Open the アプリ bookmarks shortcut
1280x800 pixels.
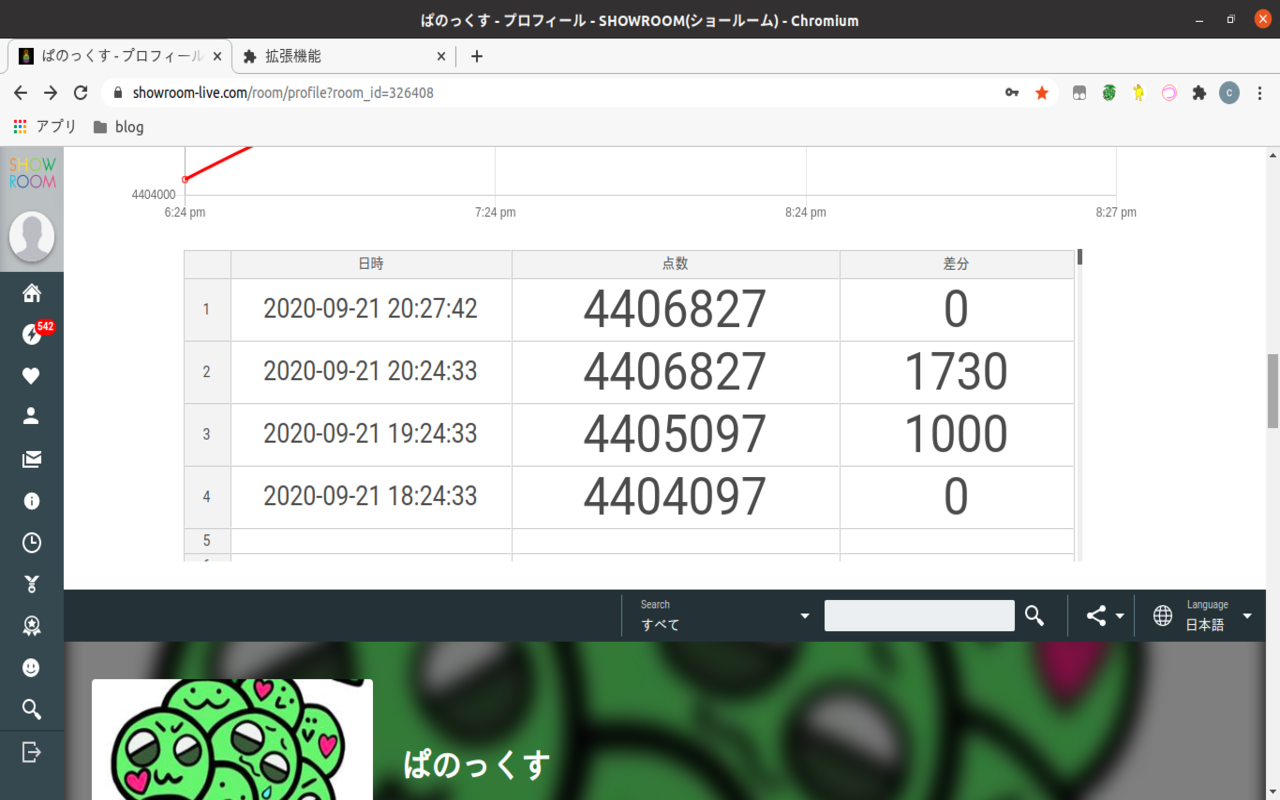[45, 127]
